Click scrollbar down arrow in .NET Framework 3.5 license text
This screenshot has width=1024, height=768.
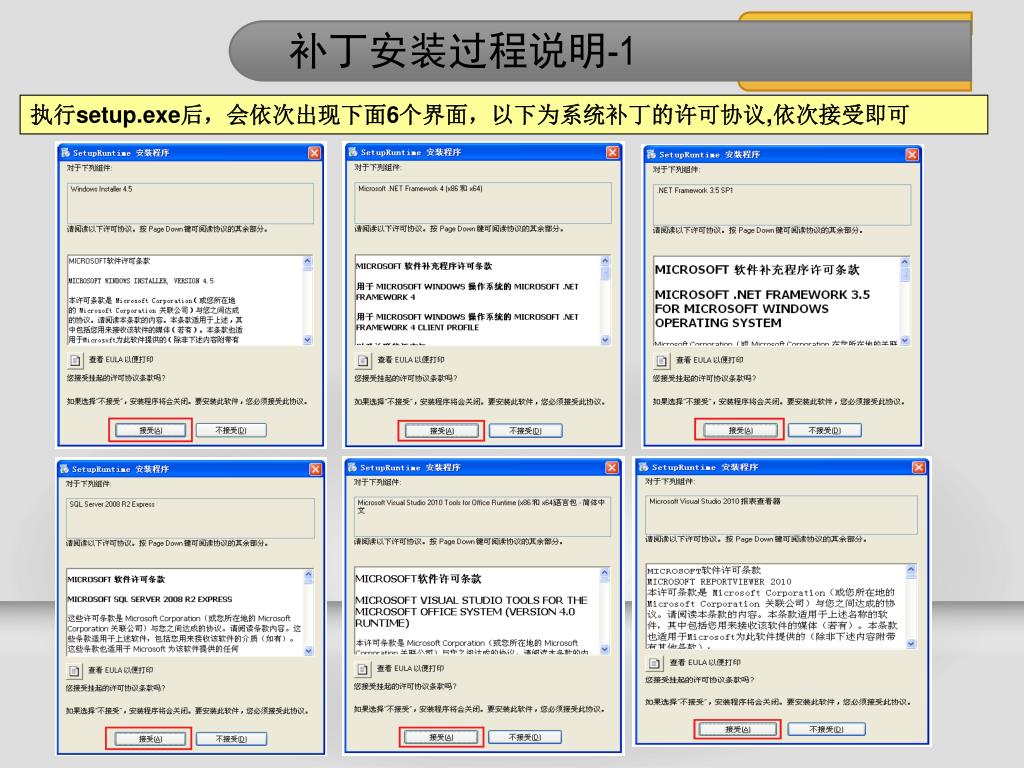(904, 340)
